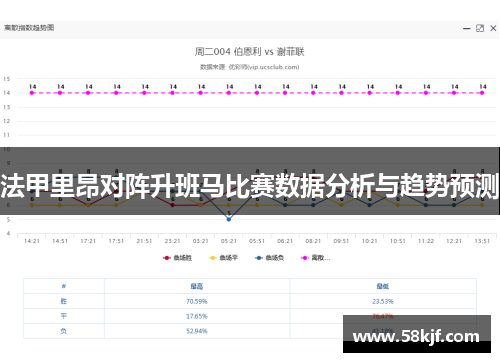Toggle the blue away-win legend series
Image resolution: width=500 pixels, height=362 pixels.
click(x=269, y=258)
